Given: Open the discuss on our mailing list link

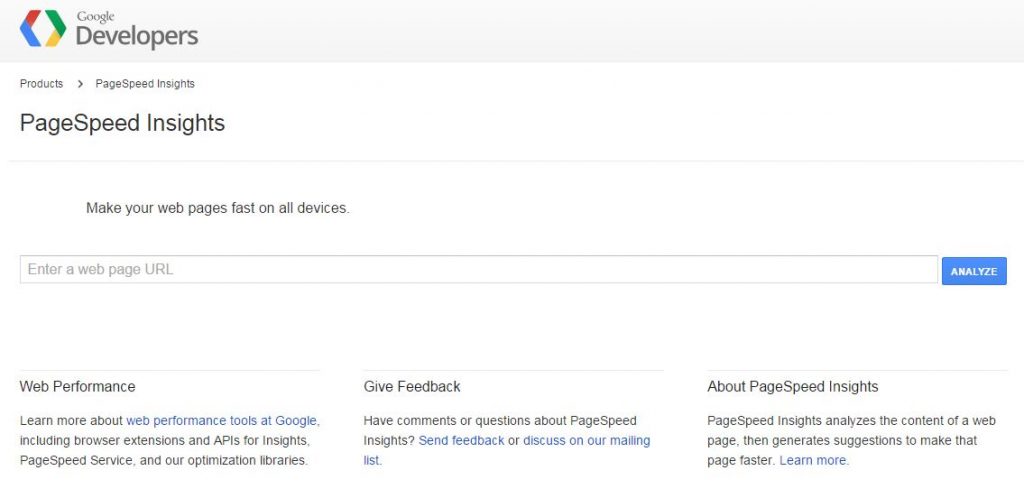Looking at the screenshot, I should [586, 441].
